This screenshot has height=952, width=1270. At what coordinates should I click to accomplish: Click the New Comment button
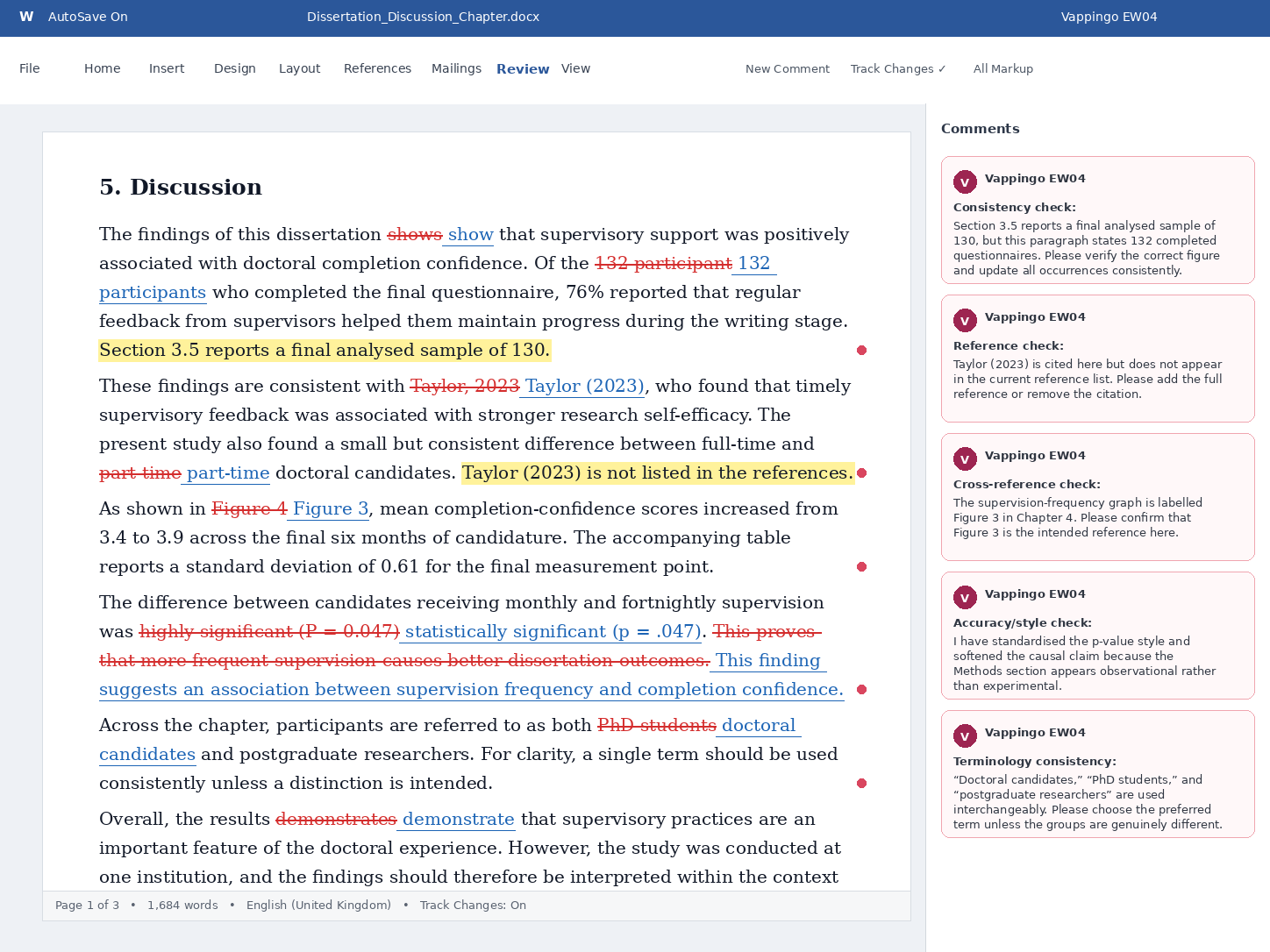pyautogui.click(x=788, y=68)
